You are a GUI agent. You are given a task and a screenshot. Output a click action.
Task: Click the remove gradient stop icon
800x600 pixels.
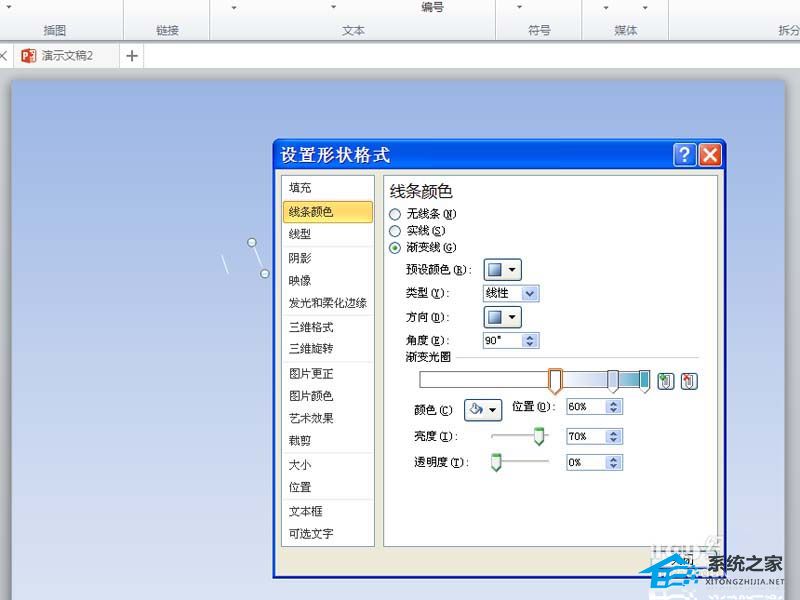point(689,381)
